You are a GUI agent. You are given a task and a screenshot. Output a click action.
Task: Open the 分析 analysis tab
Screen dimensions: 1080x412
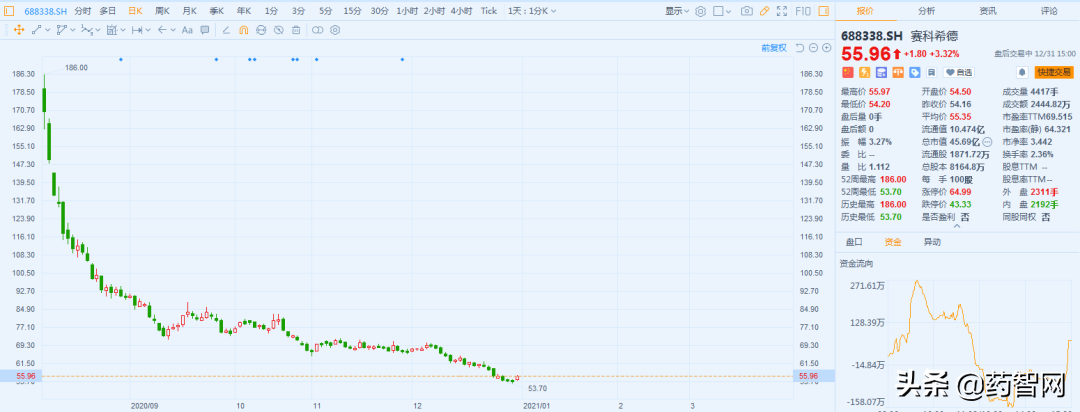coord(926,11)
